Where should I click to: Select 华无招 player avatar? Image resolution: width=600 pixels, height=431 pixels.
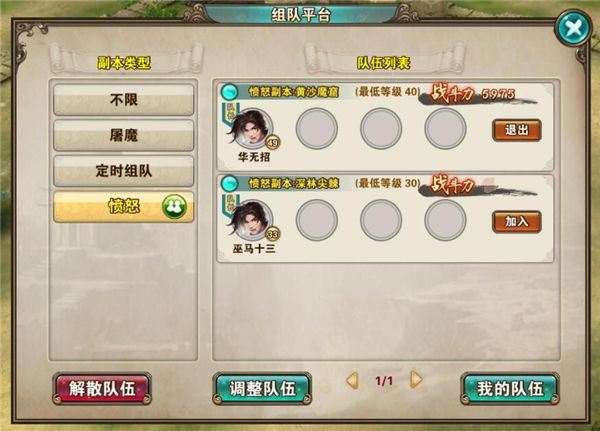click(252, 129)
